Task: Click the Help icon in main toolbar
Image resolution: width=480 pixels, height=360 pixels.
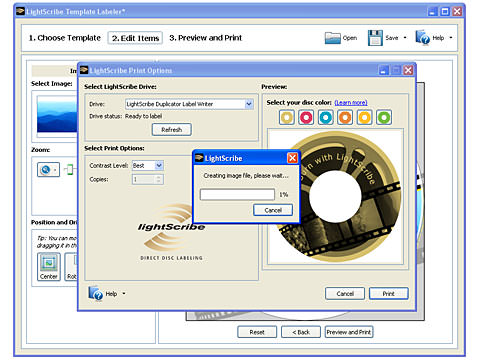Action: point(422,37)
